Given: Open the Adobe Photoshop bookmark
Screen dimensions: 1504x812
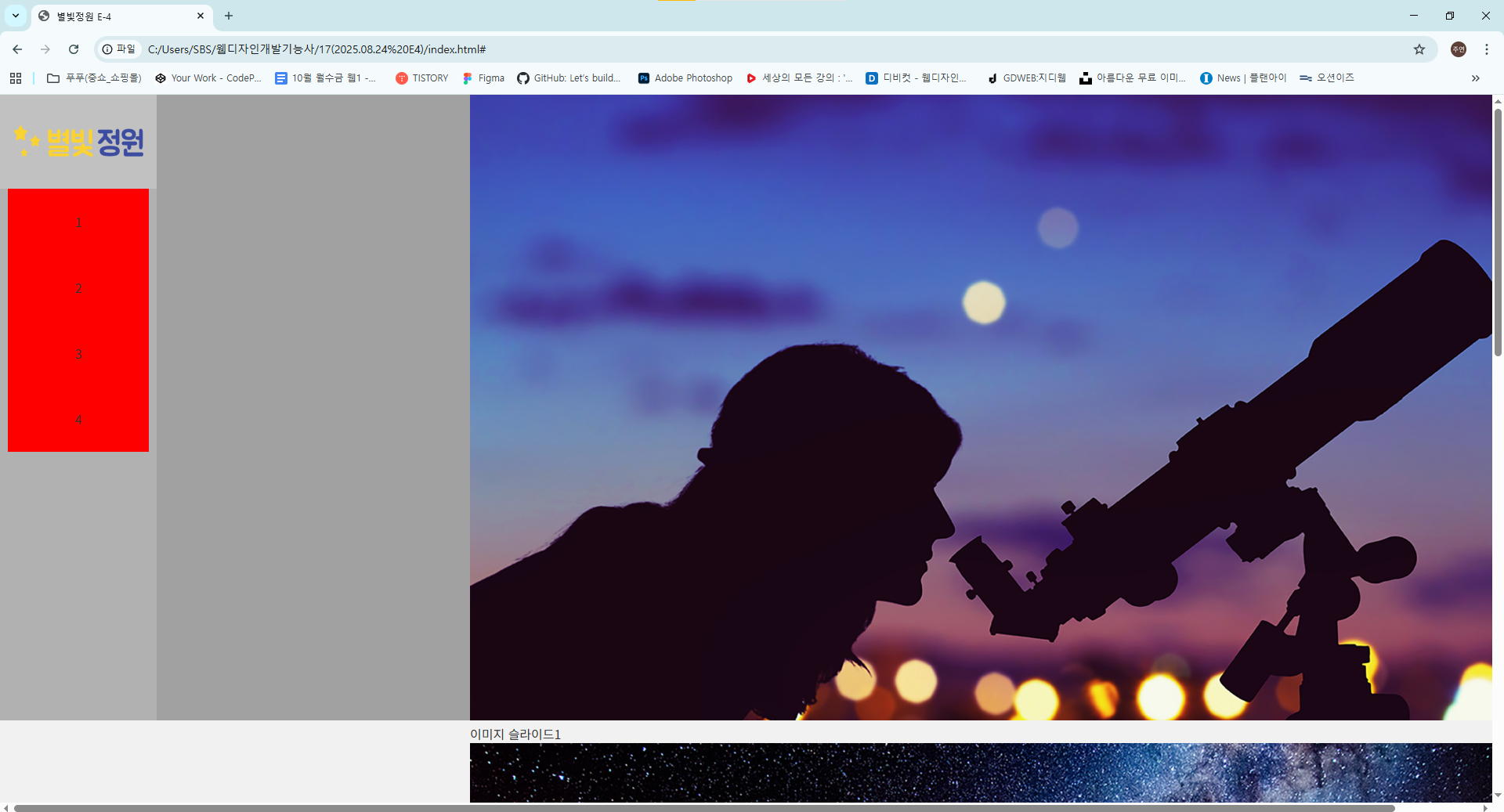Looking at the screenshot, I should [685, 78].
